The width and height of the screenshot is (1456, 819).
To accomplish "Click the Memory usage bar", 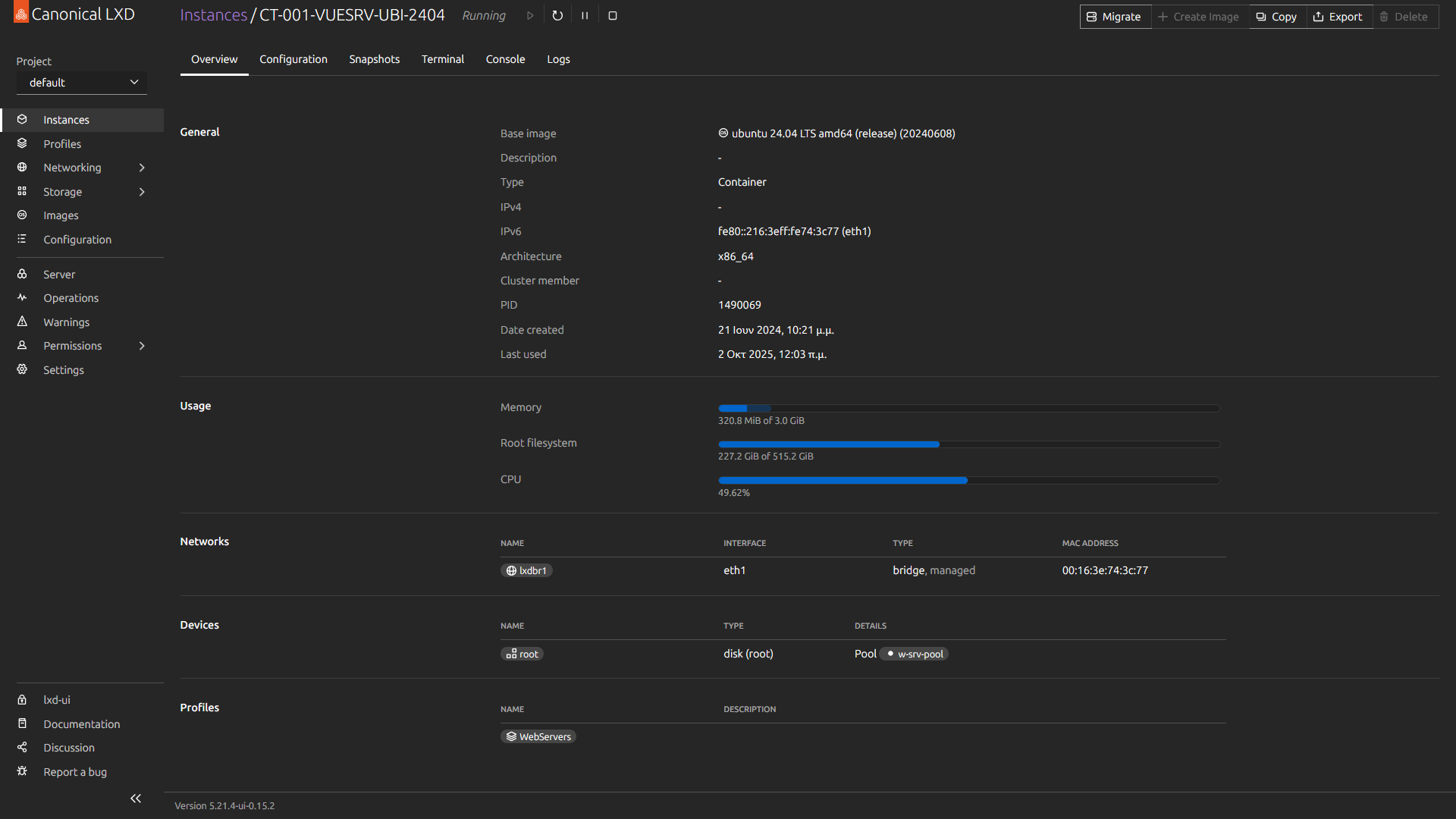I will tap(969, 409).
